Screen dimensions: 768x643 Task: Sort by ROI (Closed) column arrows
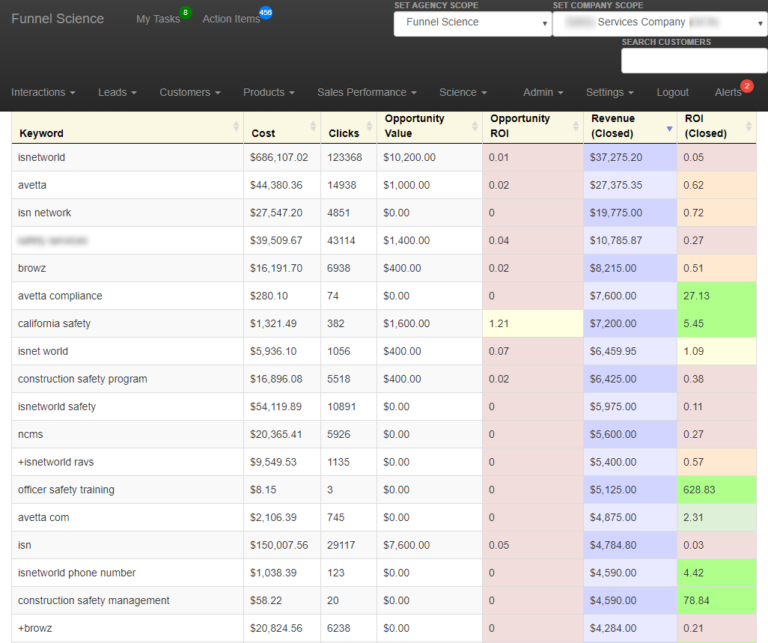(x=748, y=126)
